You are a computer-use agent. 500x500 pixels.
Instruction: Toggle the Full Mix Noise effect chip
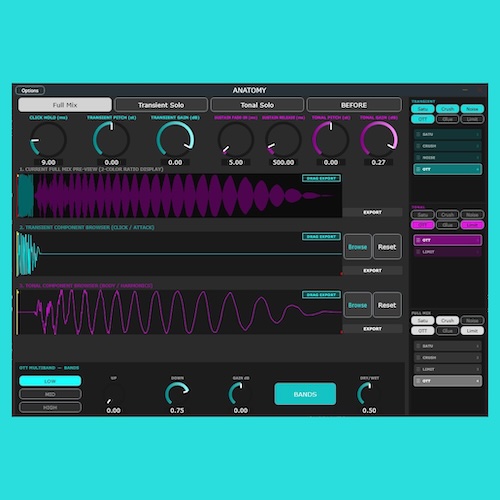tap(472, 320)
